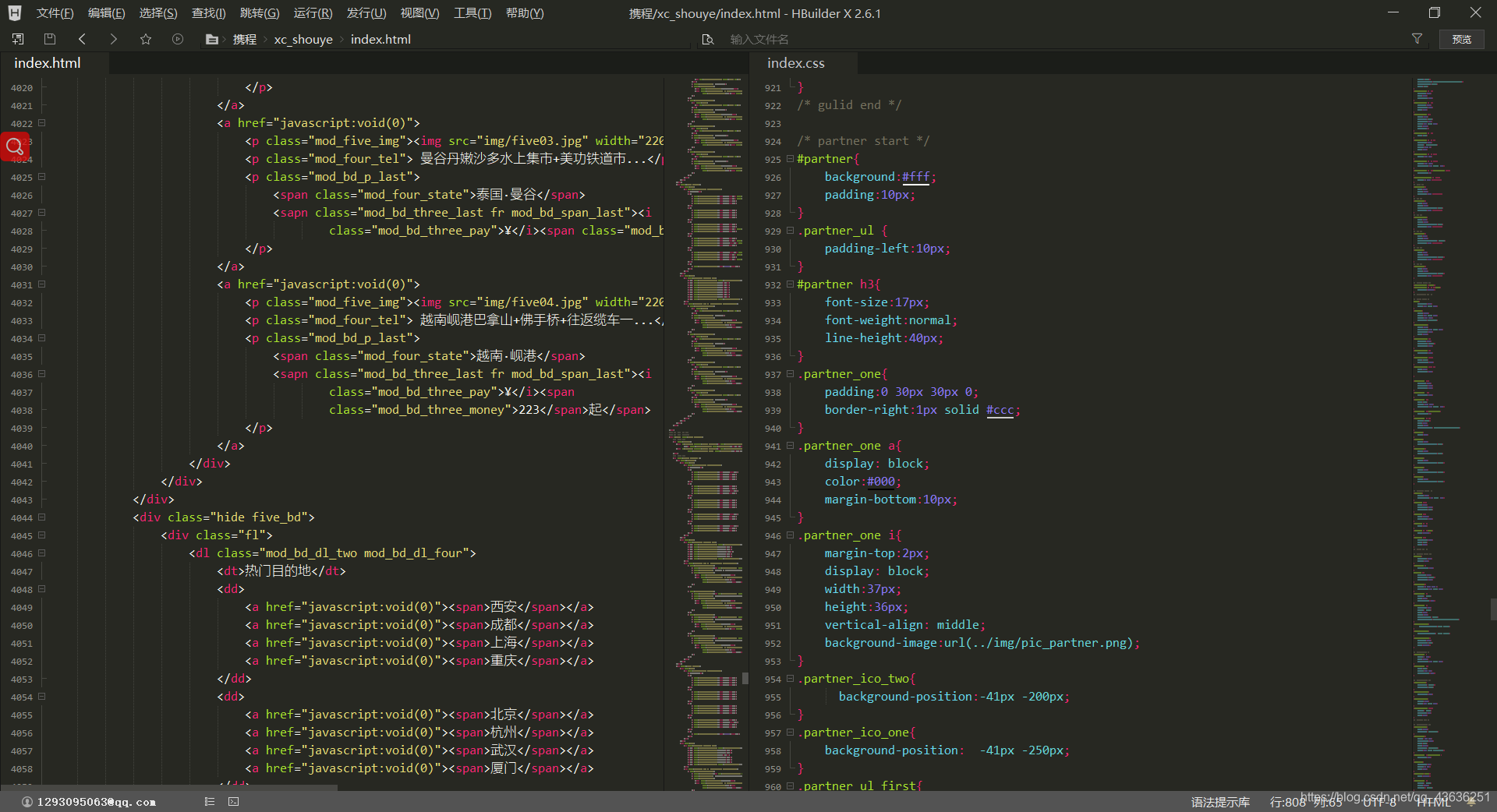1497x812 pixels.
Task: Open the 文件(F) menu
Action: click(55, 13)
